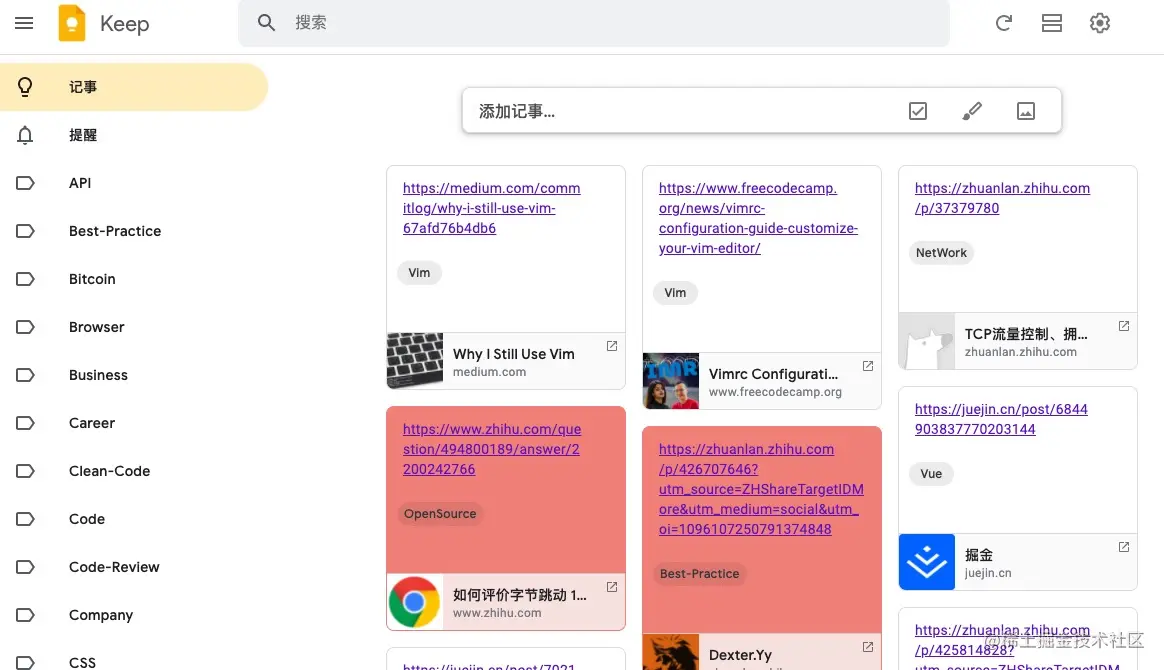This screenshot has height=670, width=1164.
Task: Open the medium.com why-i-still-use-vim link
Action: 491,208
